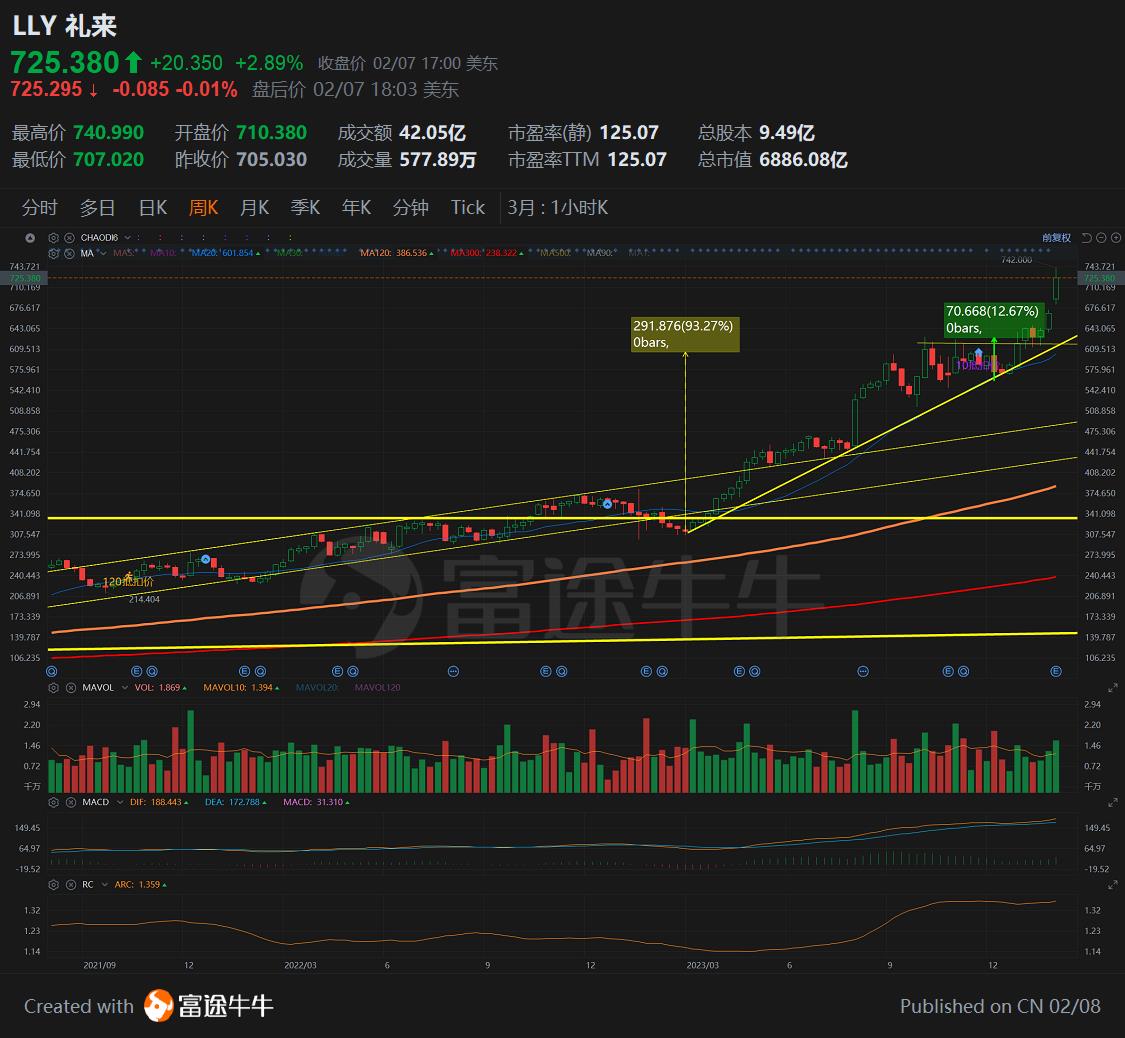Expand the MACD indicator dropdown
The width and height of the screenshot is (1125, 1038).
119,802
